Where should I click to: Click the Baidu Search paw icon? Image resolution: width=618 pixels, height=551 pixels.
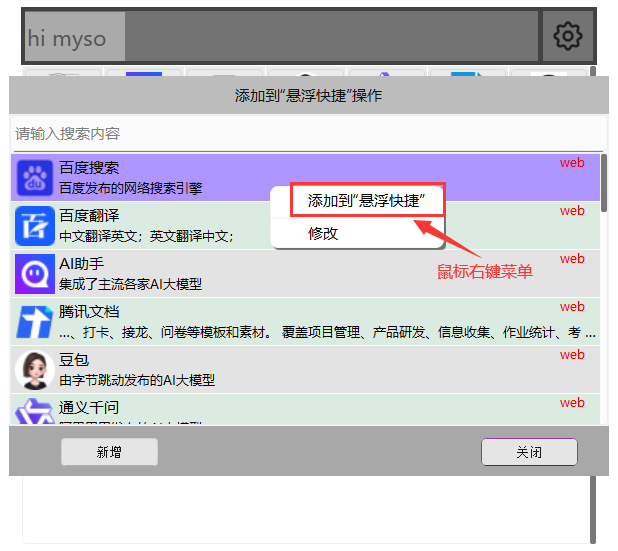pos(35,177)
